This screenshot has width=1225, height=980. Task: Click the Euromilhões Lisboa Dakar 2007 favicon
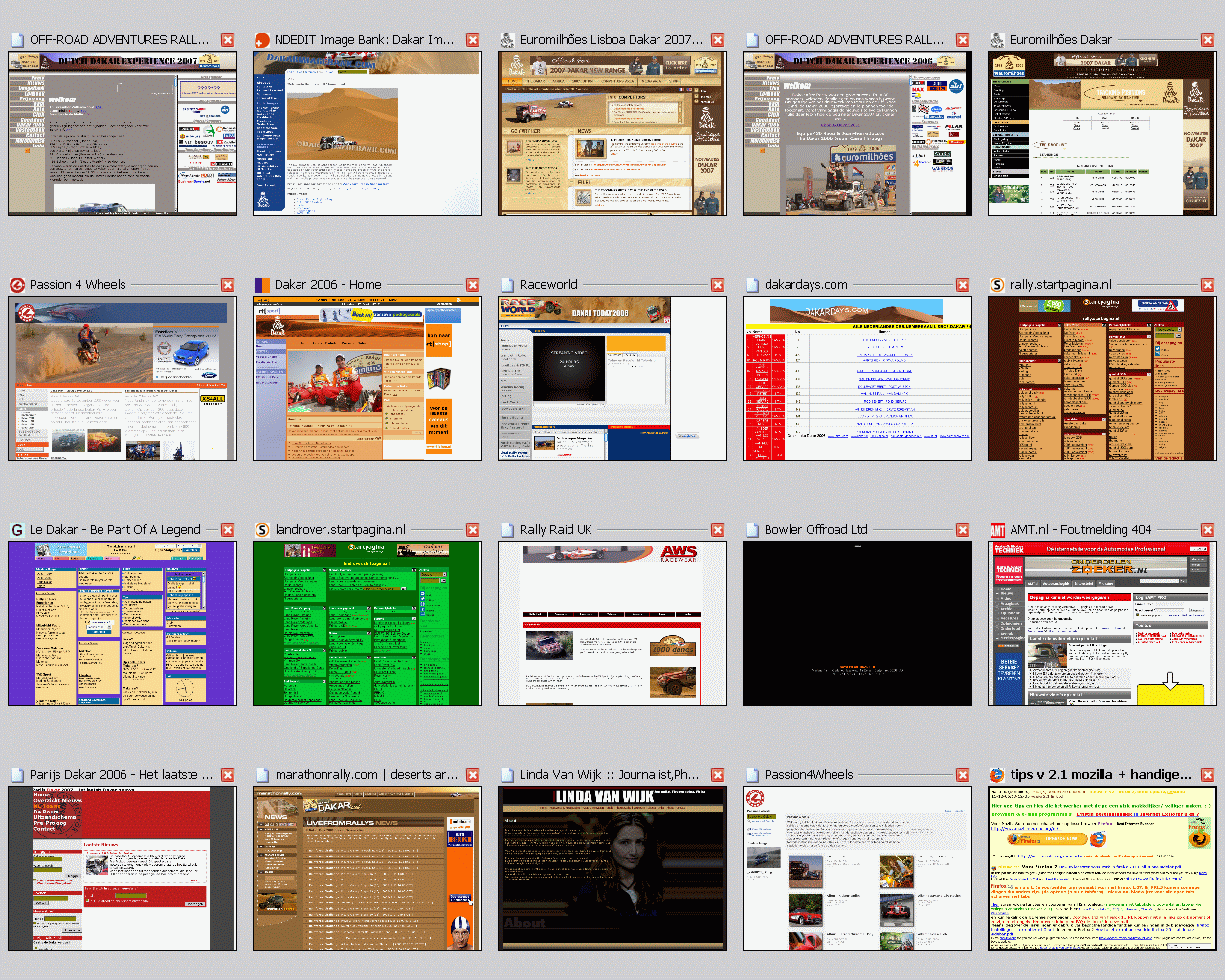tap(507, 40)
